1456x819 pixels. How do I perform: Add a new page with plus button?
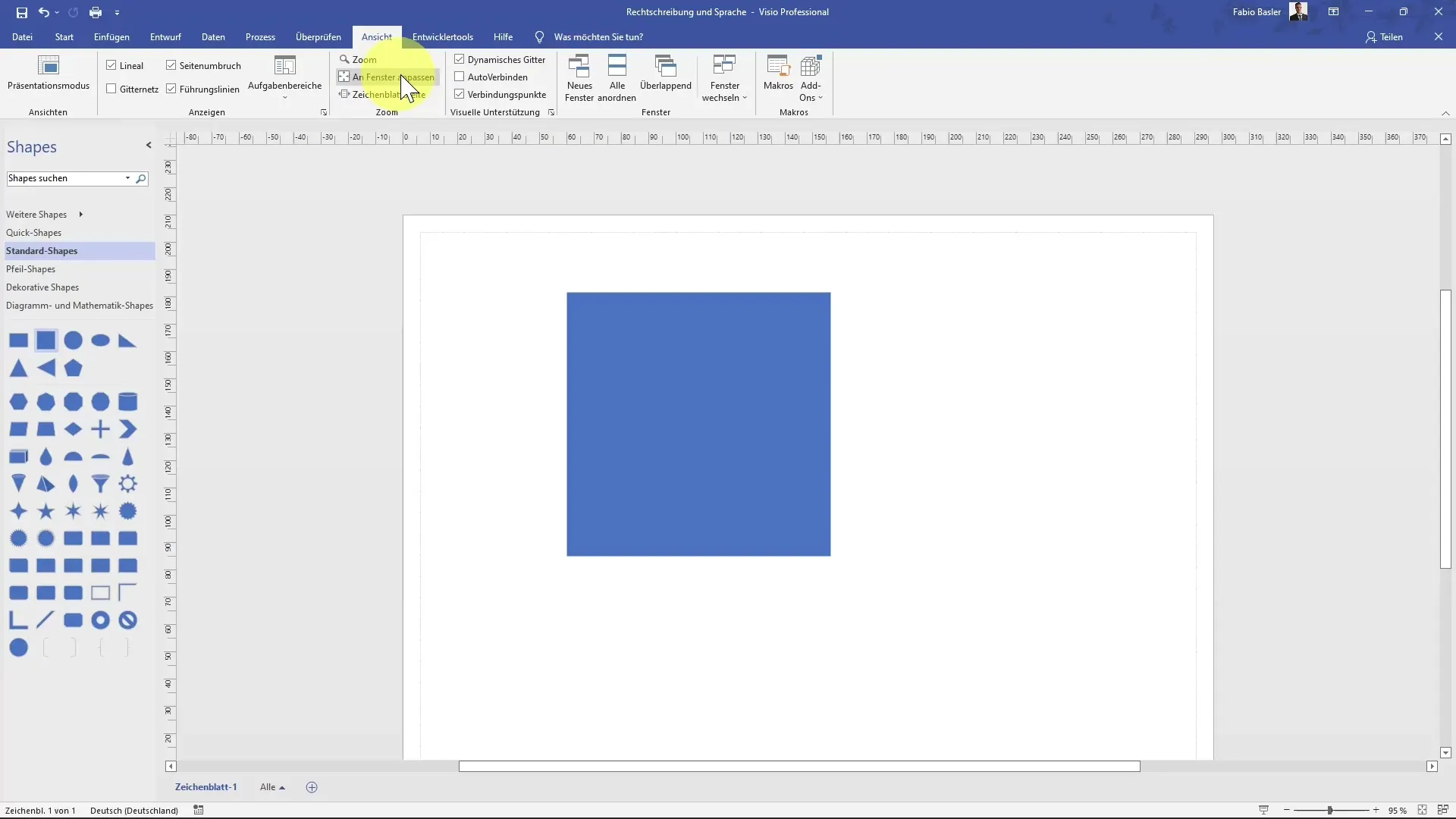coord(312,787)
